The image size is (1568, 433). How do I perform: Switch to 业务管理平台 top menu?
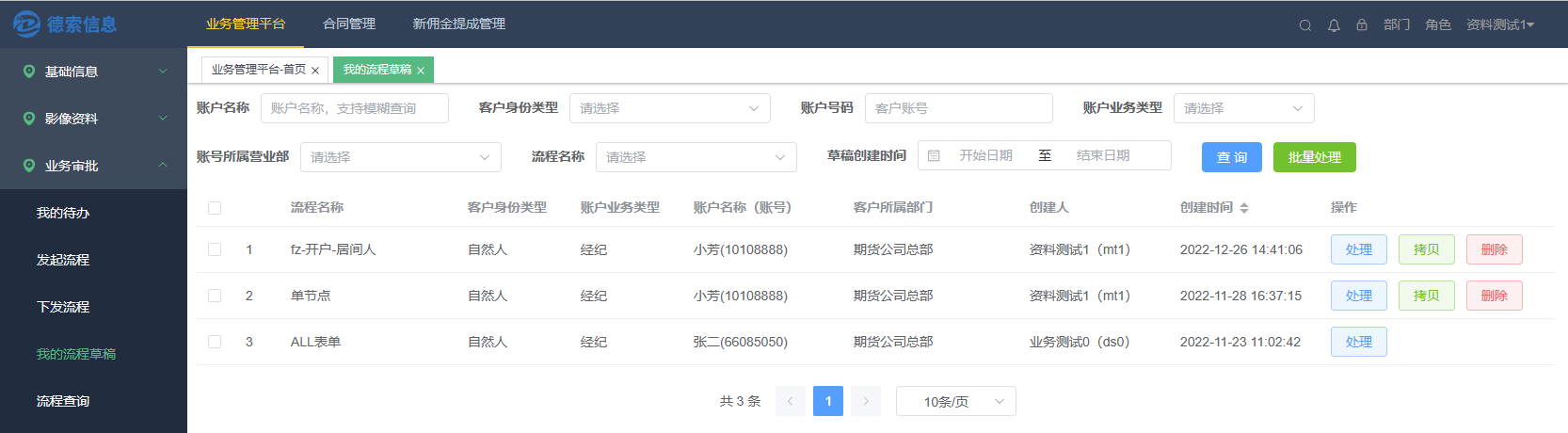[246, 24]
